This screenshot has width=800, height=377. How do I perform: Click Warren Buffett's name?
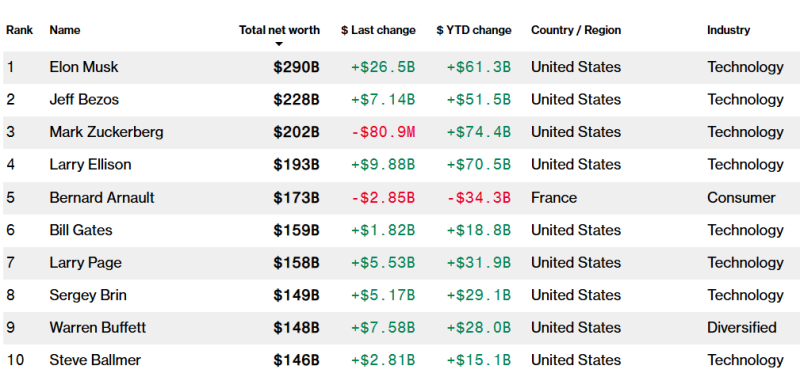(x=97, y=328)
